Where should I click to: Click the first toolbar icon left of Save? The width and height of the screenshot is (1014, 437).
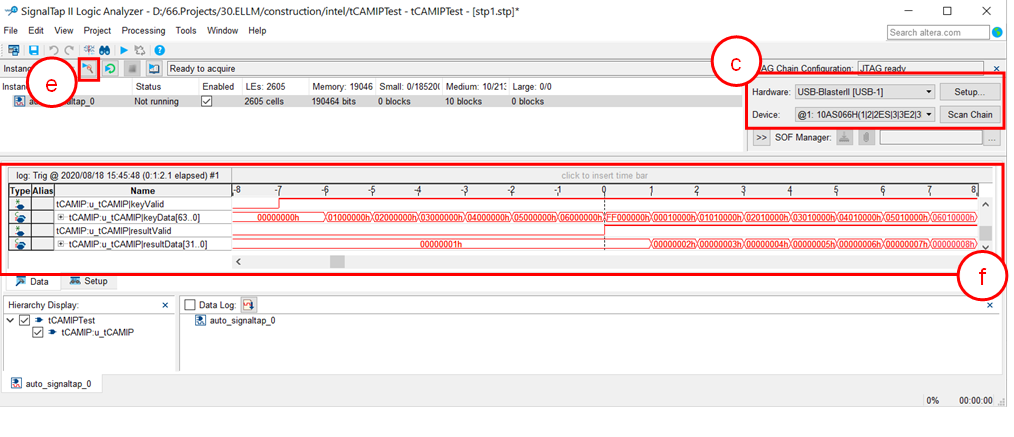click(x=14, y=50)
